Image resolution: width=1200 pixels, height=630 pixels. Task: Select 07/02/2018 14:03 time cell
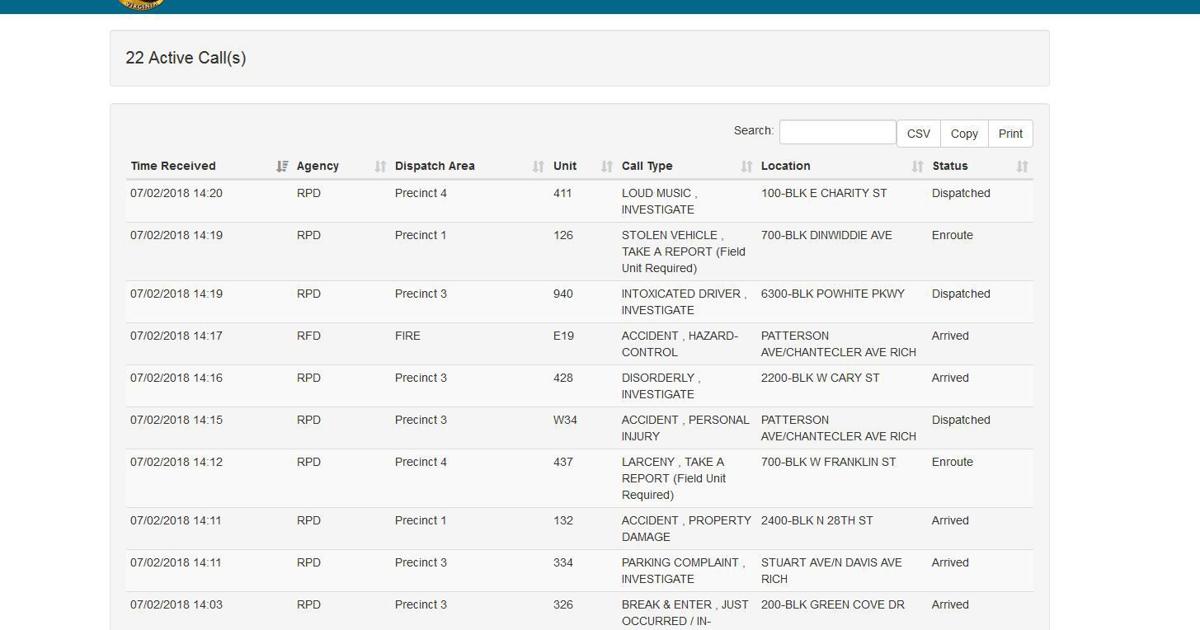coord(176,604)
